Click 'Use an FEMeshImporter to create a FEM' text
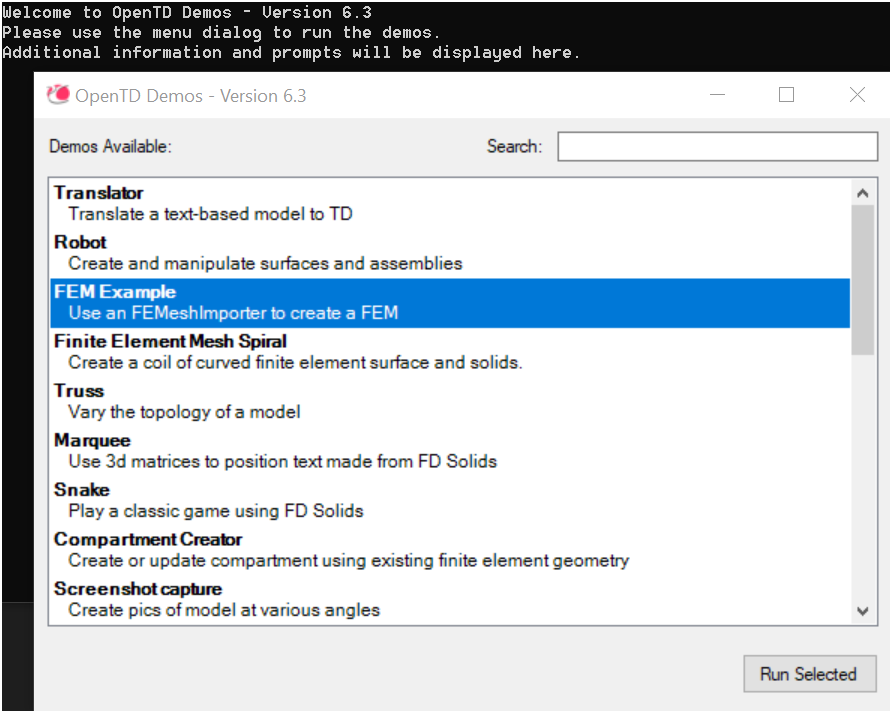The image size is (890, 711). coord(233,313)
